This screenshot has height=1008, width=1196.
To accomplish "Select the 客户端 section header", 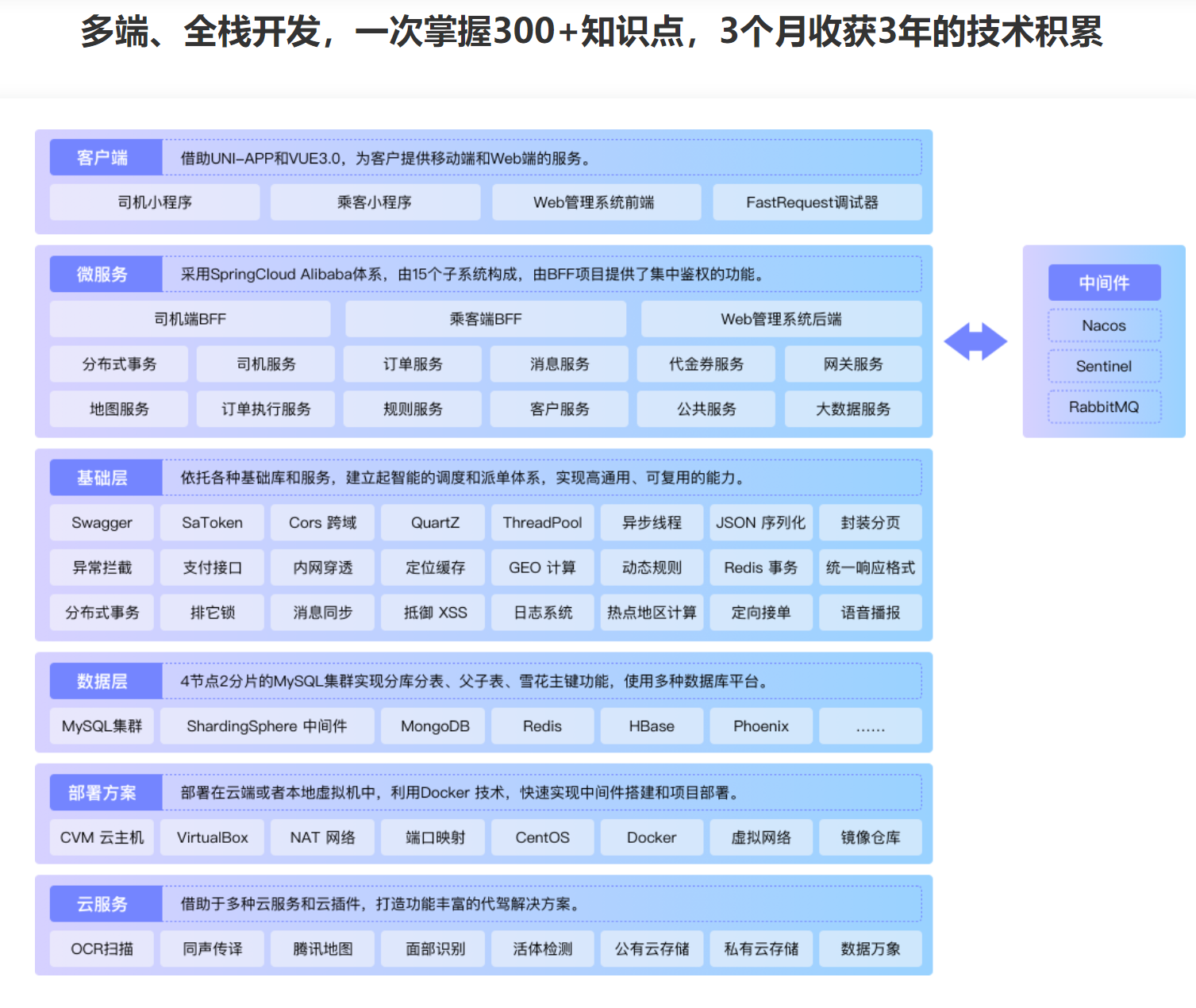I will tap(106, 157).
